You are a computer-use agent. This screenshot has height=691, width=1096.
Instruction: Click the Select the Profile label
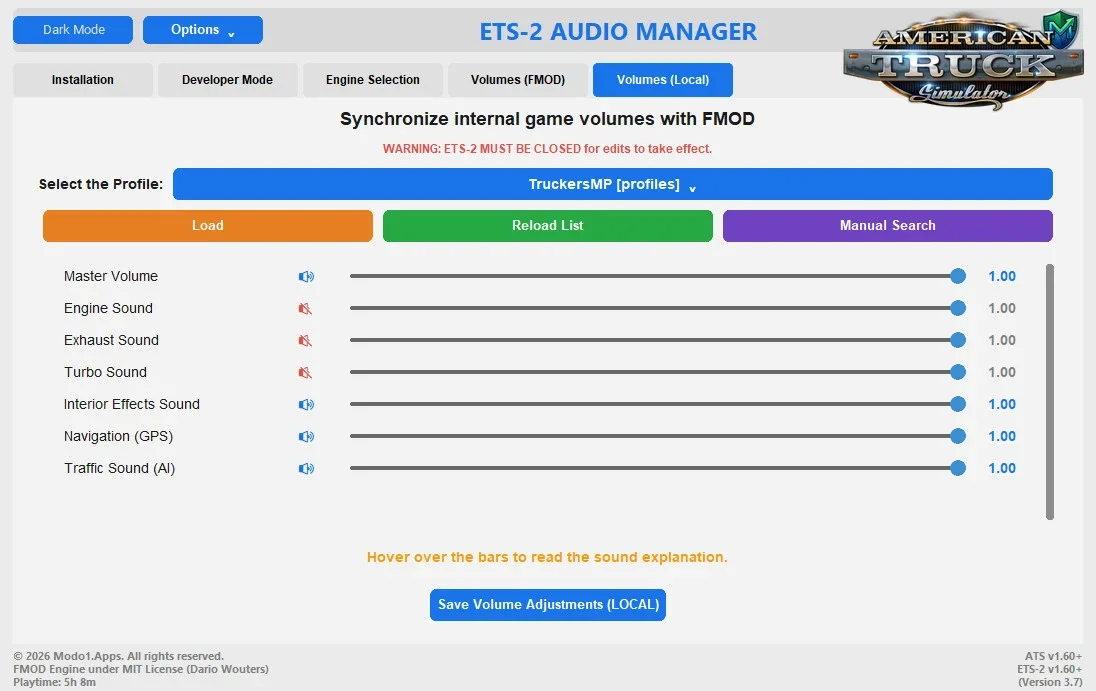[x=101, y=184]
